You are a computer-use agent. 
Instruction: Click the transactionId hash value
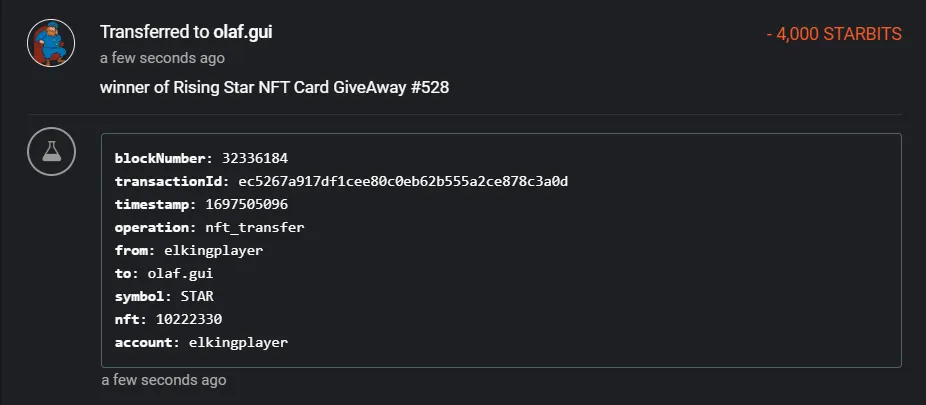coord(403,181)
